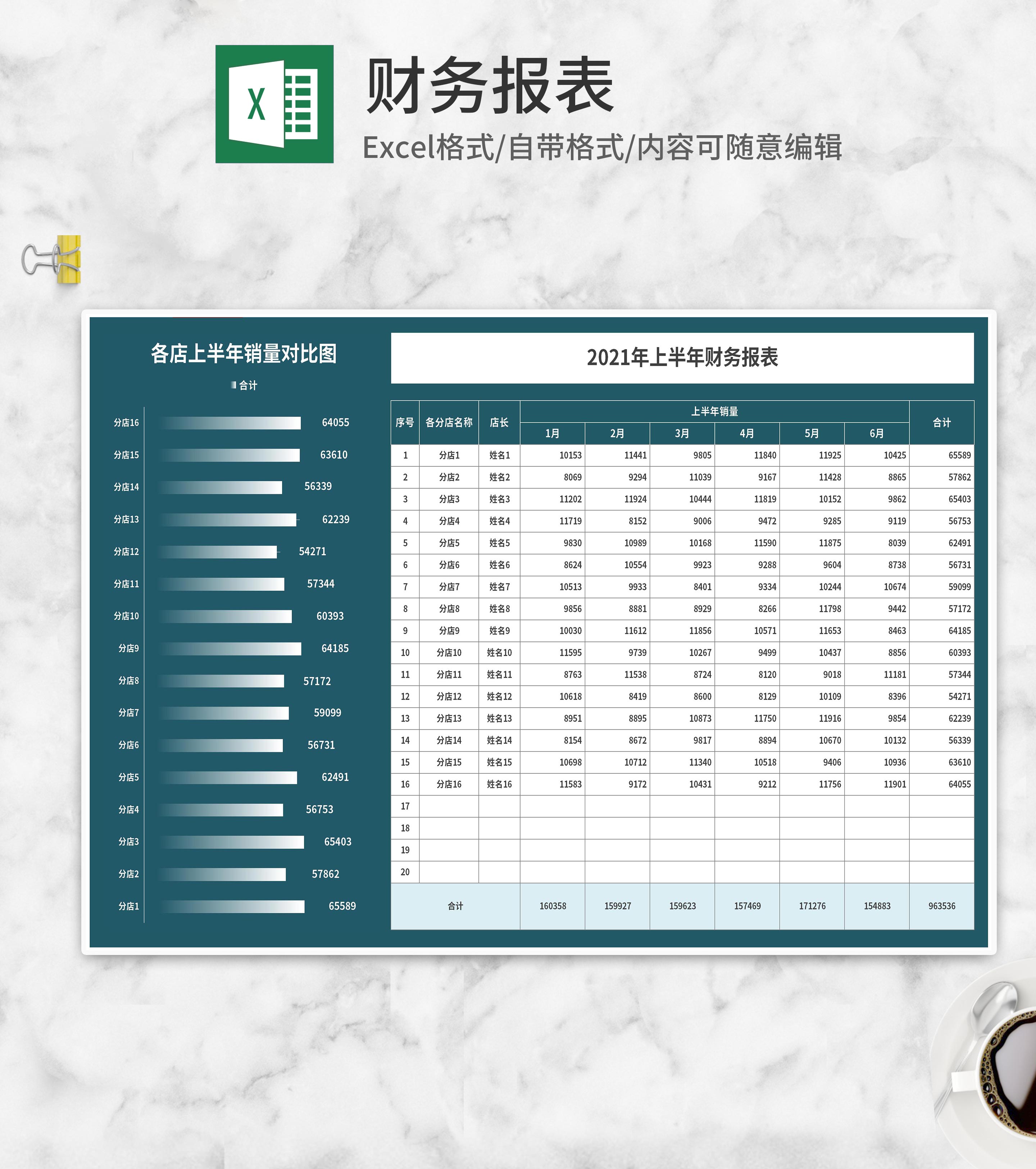The image size is (1036, 1169).
Task: Click the empty row numbered 18
Action: pyautogui.click(x=405, y=828)
